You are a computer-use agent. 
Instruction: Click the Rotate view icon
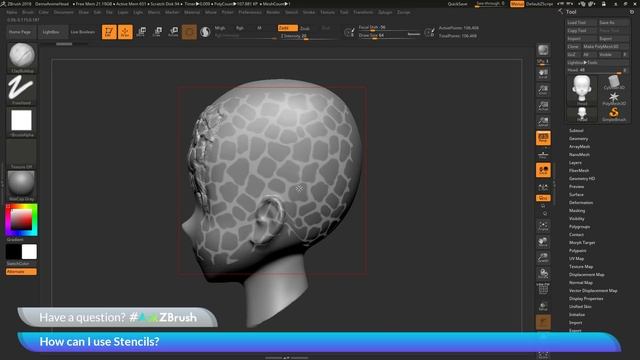pyautogui.click(x=543, y=273)
